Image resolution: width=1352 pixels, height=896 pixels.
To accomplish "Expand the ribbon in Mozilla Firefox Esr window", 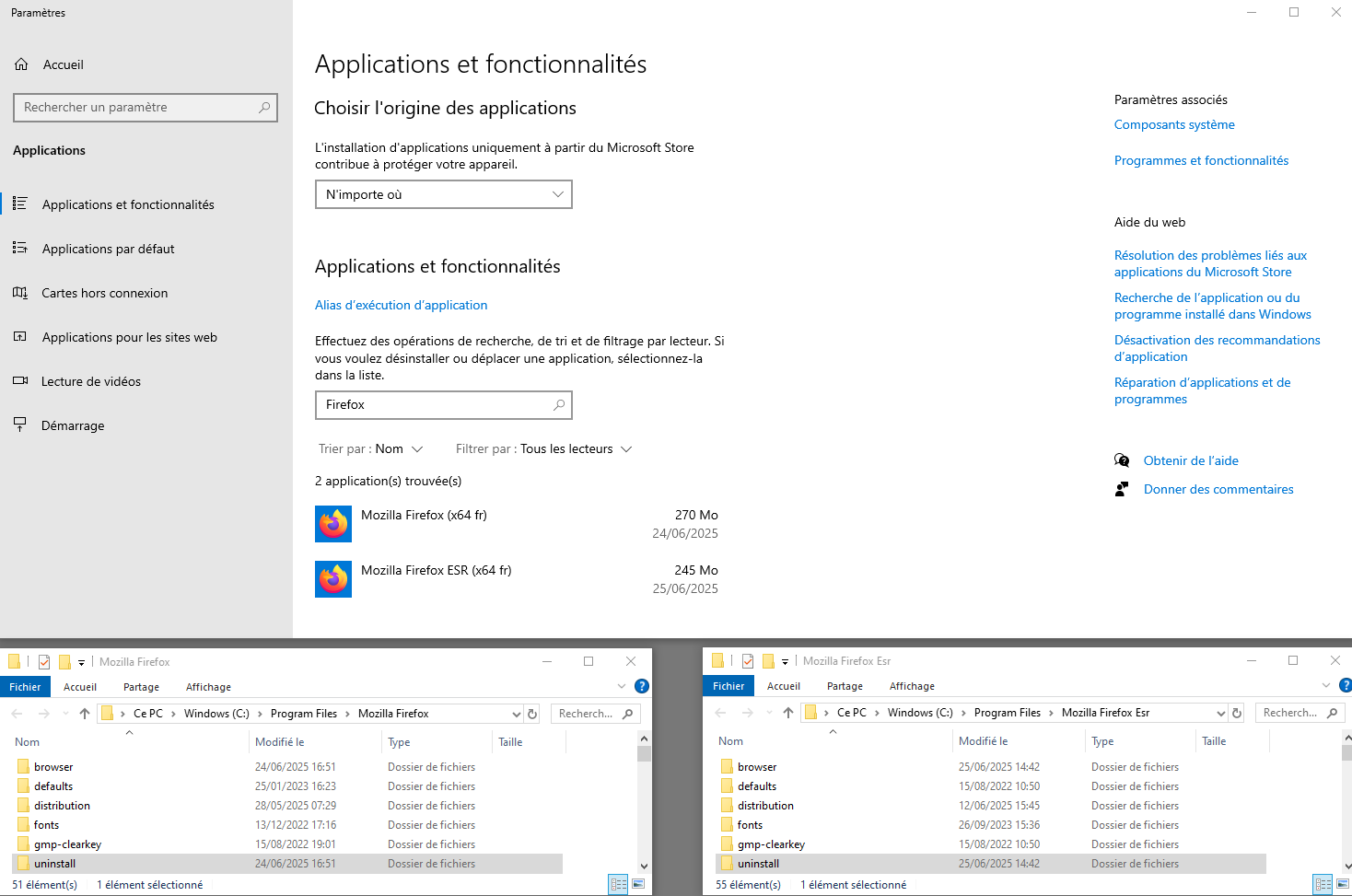I will [1326, 685].
